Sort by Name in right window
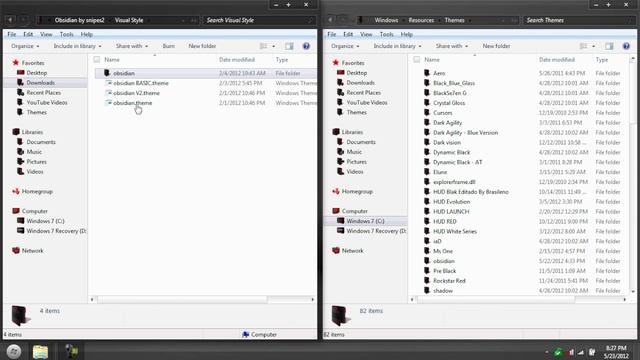The width and height of the screenshot is (640, 360). point(432,60)
